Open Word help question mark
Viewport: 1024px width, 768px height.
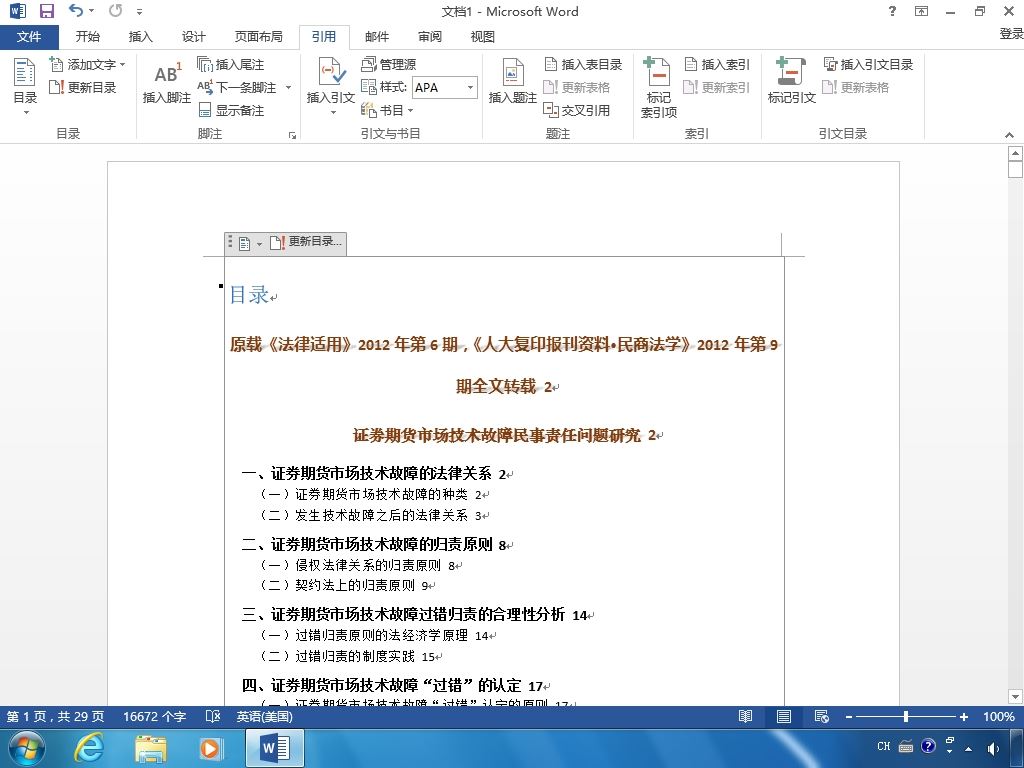click(x=892, y=11)
